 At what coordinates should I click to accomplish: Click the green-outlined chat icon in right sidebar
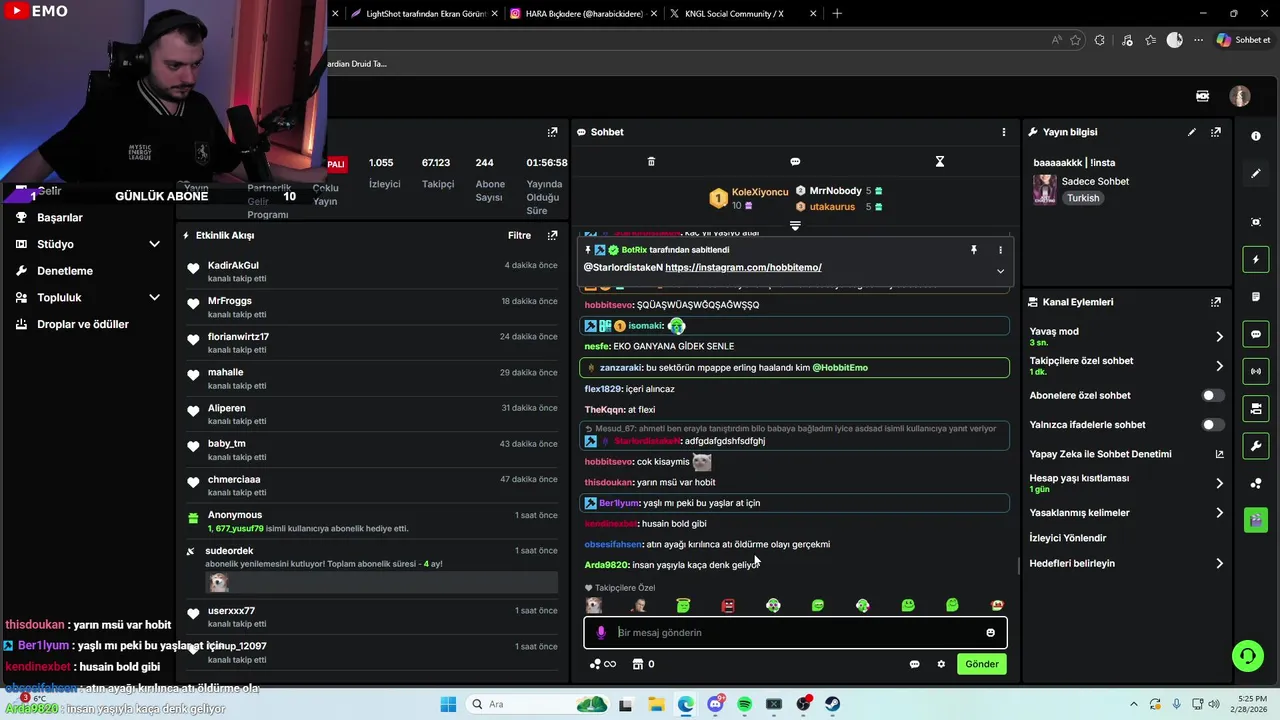click(1256, 334)
